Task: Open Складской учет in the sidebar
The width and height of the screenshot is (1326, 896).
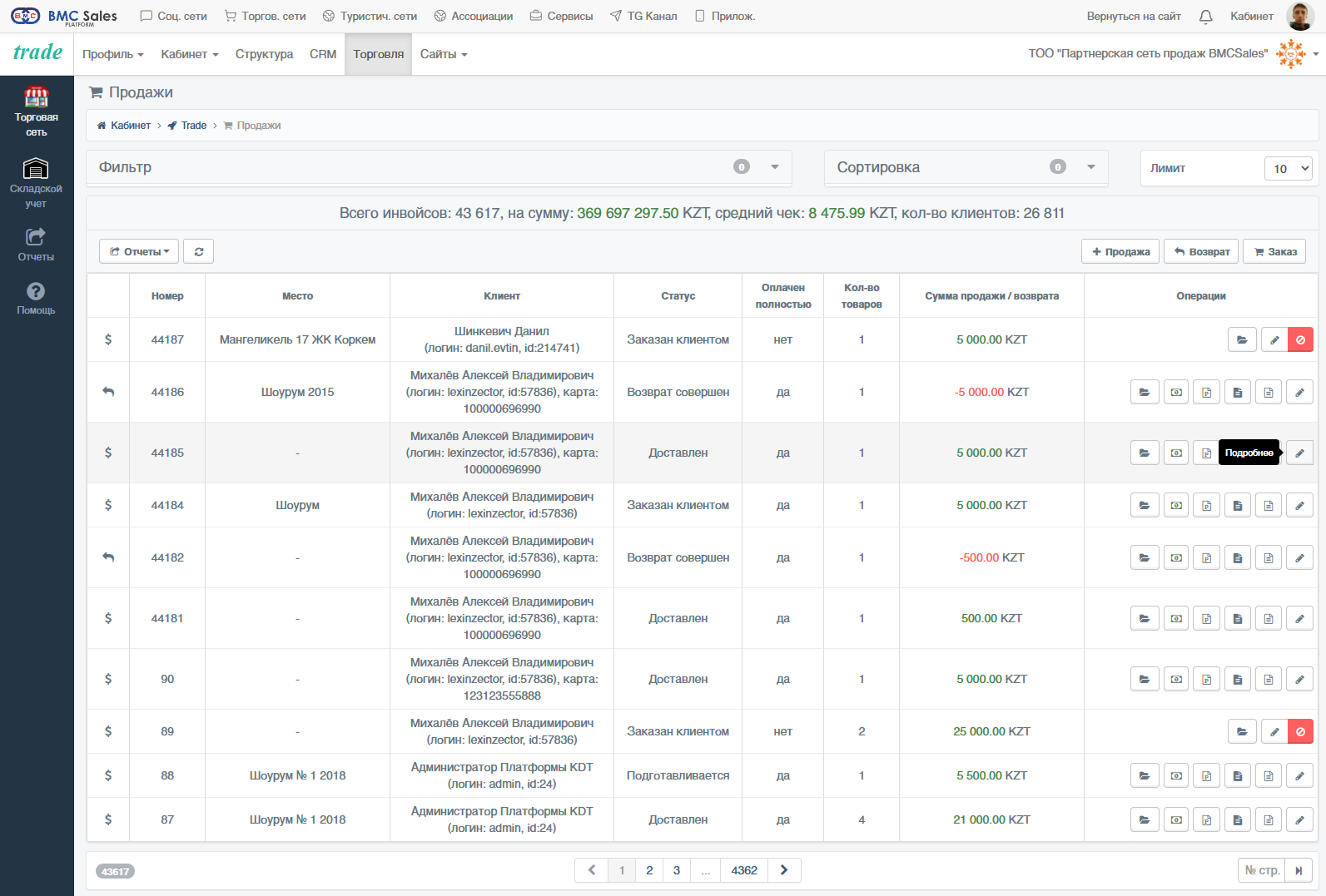Action: pos(36,182)
